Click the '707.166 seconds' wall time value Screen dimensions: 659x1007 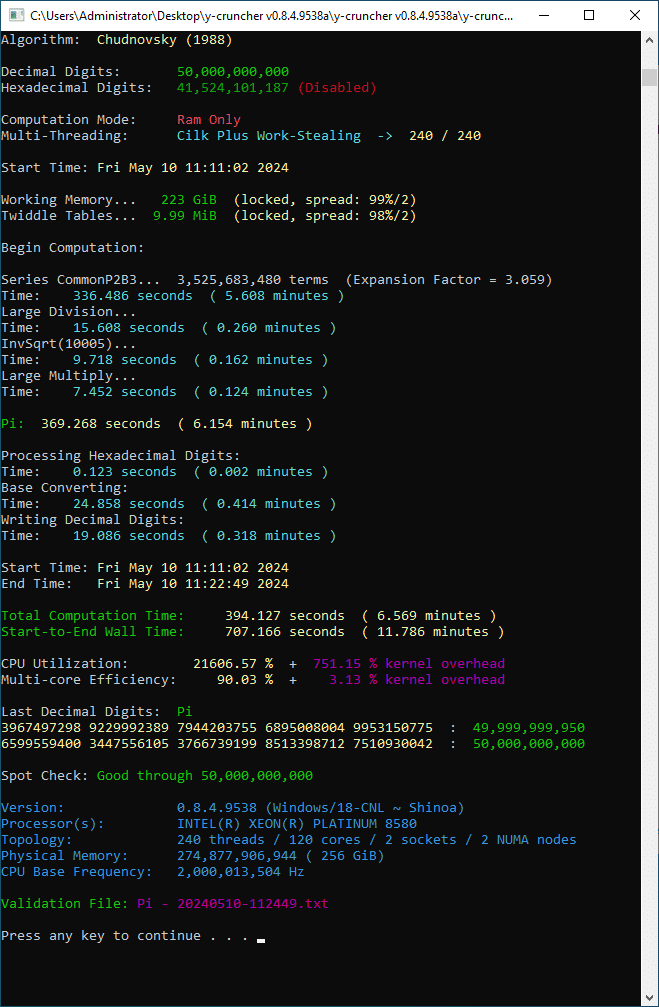click(x=285, y=632)
